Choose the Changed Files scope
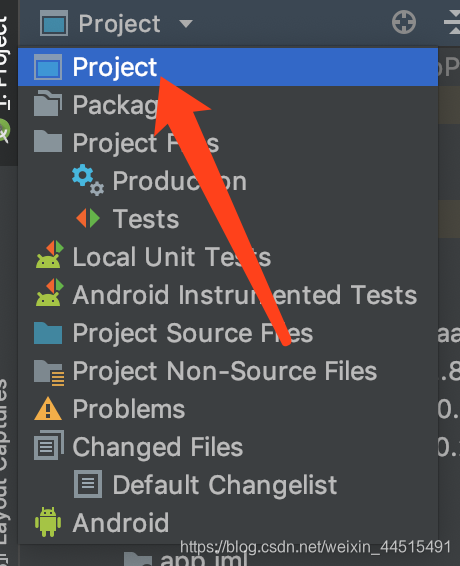The height and width of the screenshot is (566, 460). (228, 447)
